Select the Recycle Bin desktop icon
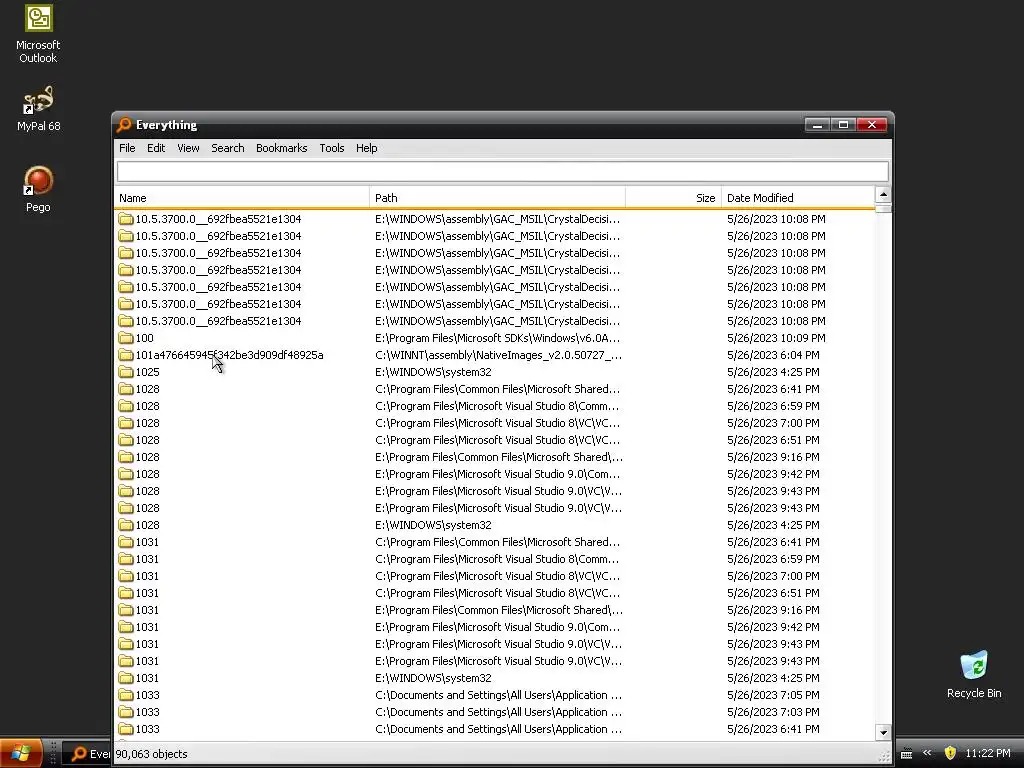Image resolution: width=1024 pixels, height=768 pixels. coord(974,675)
